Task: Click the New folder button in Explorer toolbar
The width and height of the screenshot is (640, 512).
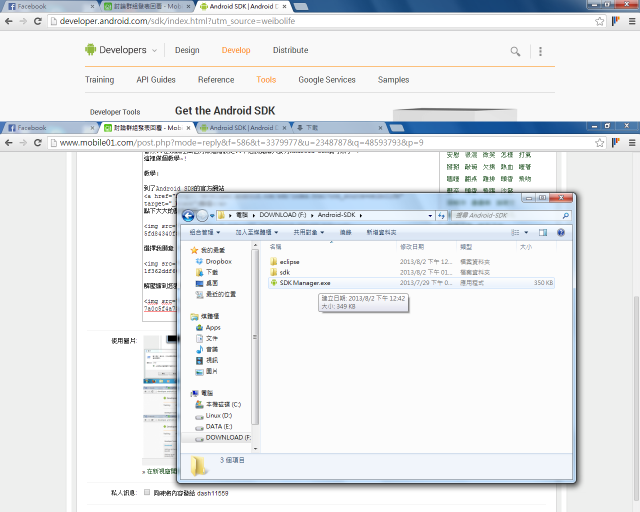Action: tap(381, 232)
